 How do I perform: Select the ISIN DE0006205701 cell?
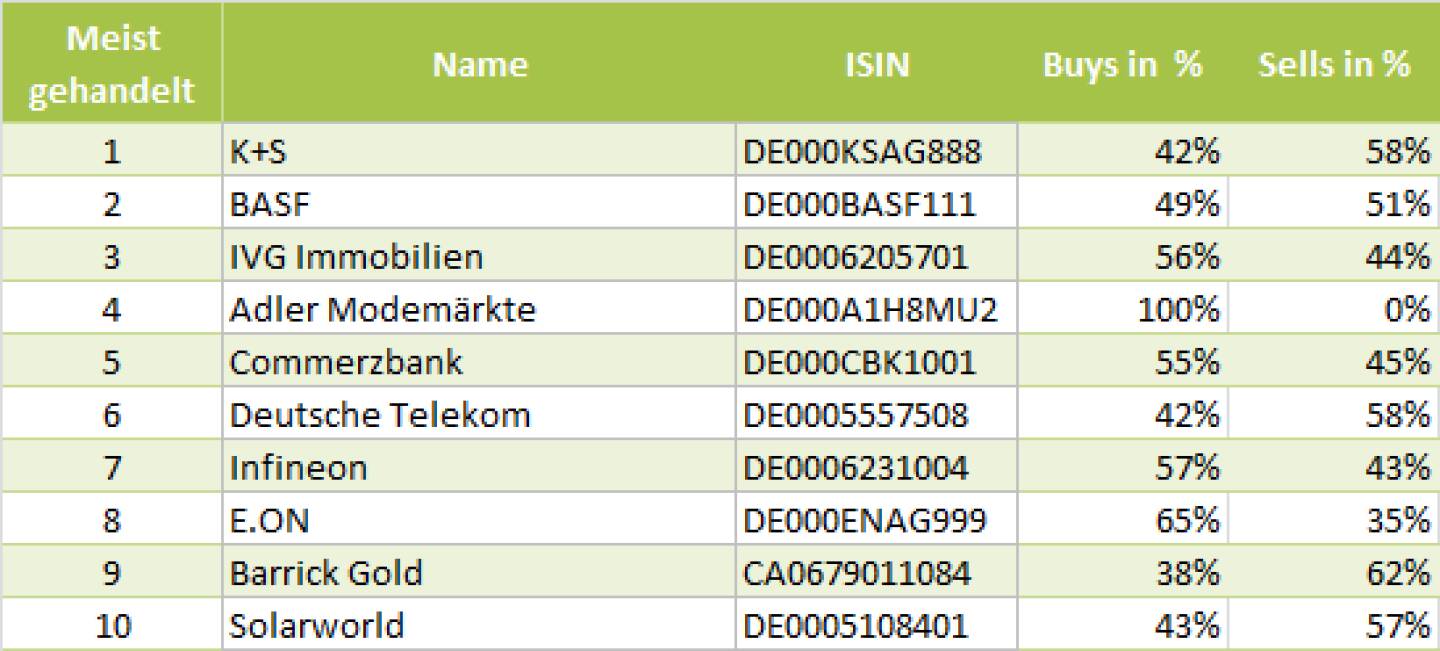point(856,257)
